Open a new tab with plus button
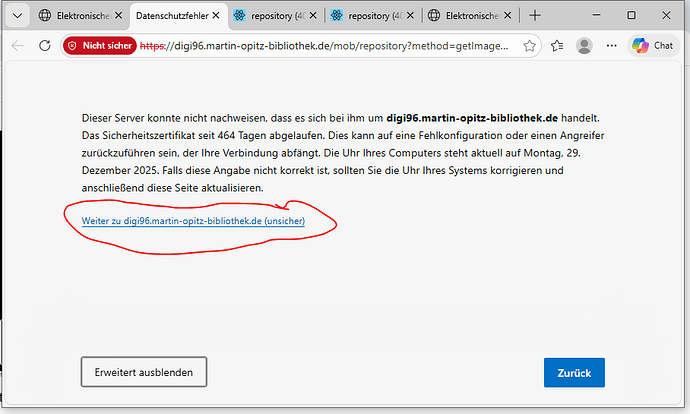The image size is (690, 414). pos(535,15)
